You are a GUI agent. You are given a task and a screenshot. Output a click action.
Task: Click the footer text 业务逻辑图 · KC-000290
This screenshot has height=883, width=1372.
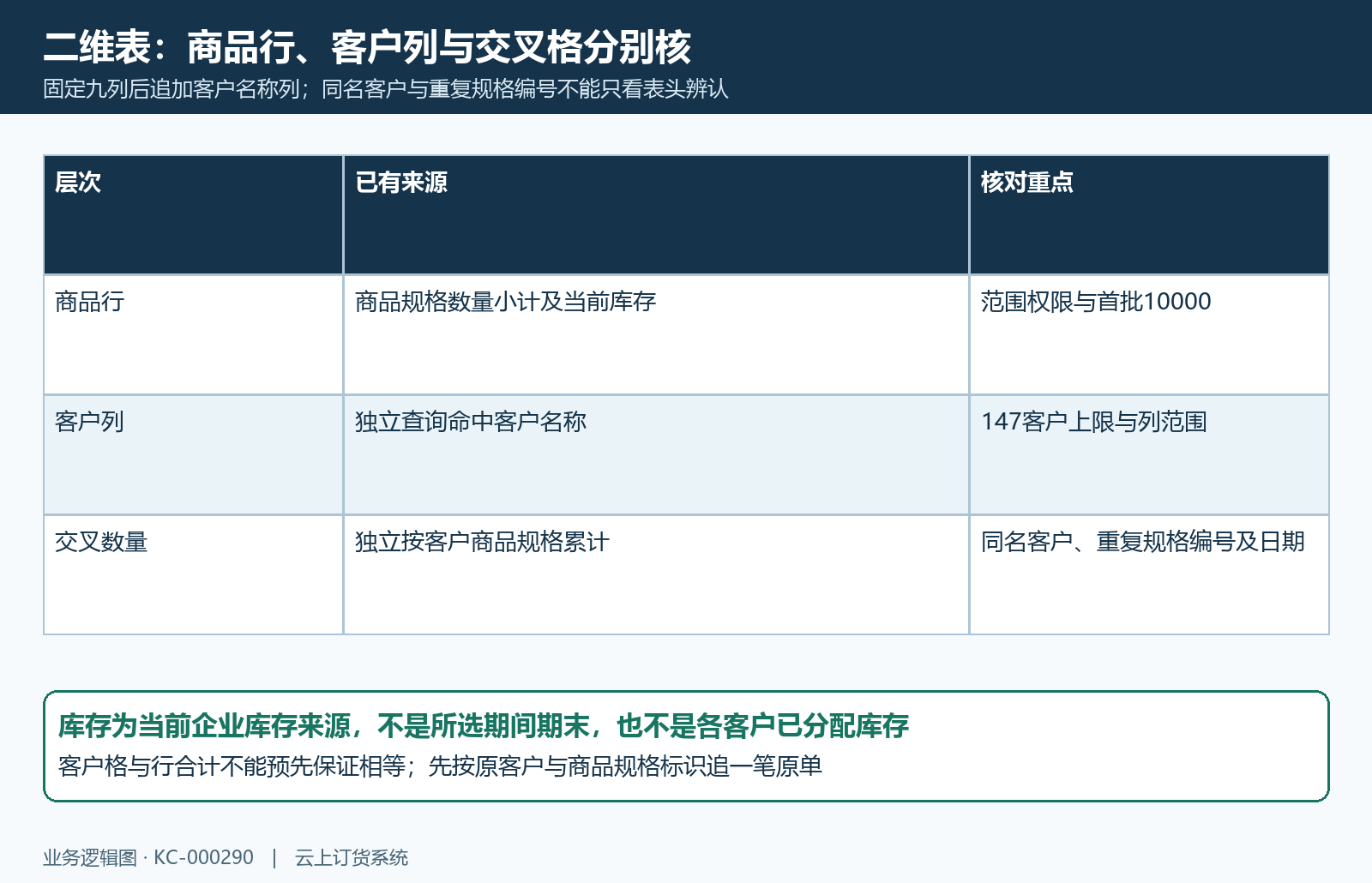pos(148,857)
